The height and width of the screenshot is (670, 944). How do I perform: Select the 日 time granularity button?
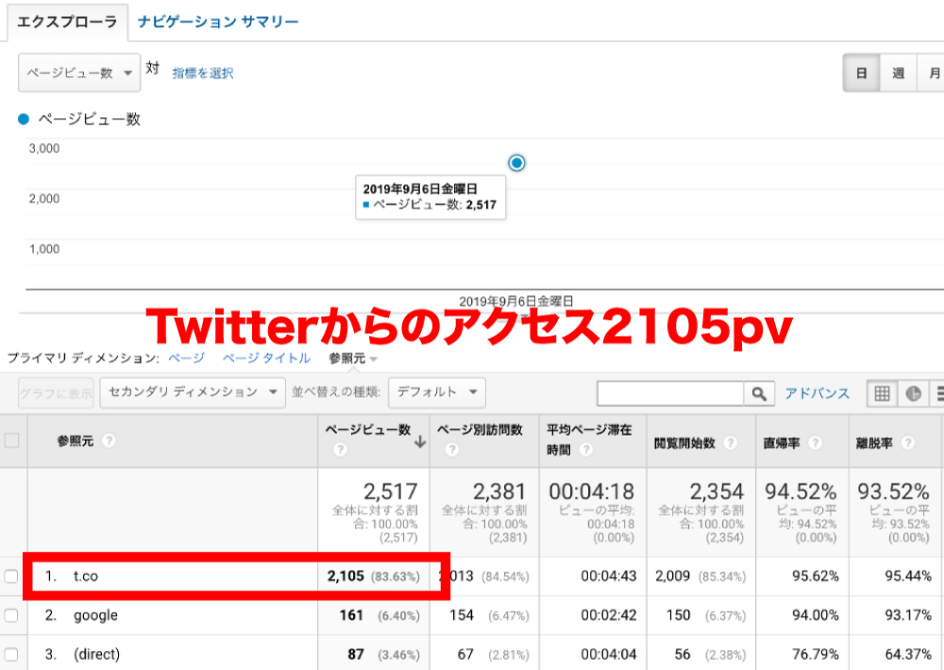[862, 73]
